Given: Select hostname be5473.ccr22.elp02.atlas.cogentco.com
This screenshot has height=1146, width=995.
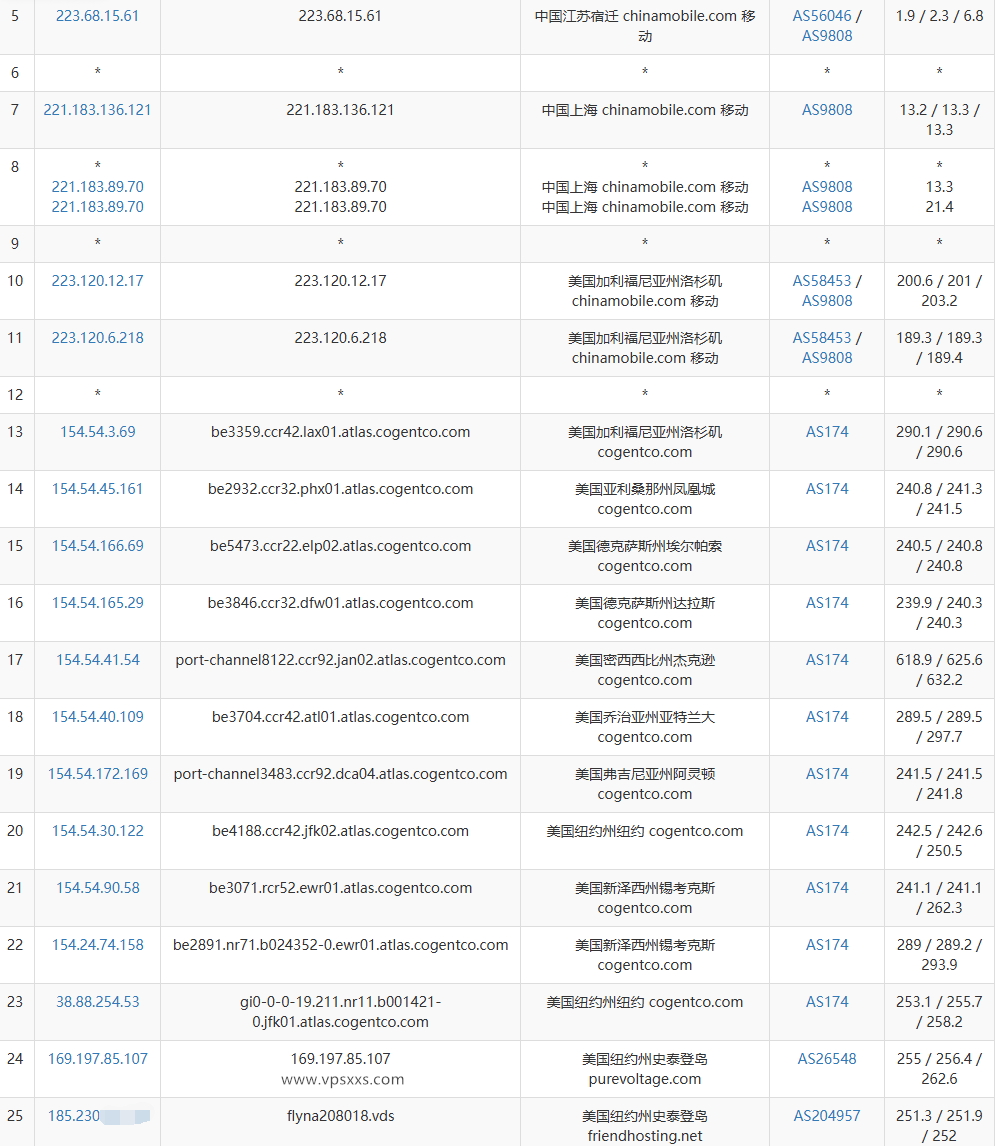Looking at the screenshot, I should coord(340,546).
